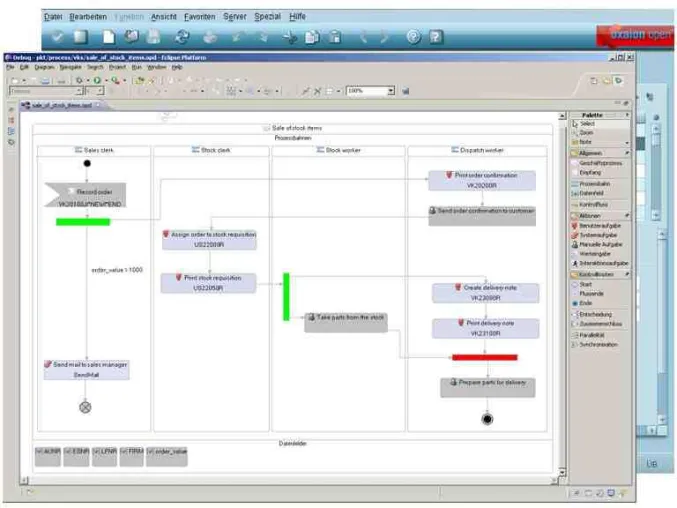Screen dimensions: 677x508
Task: Select the Take parts from the stock task
Action: pyautogui.click(x=346, y=323)
